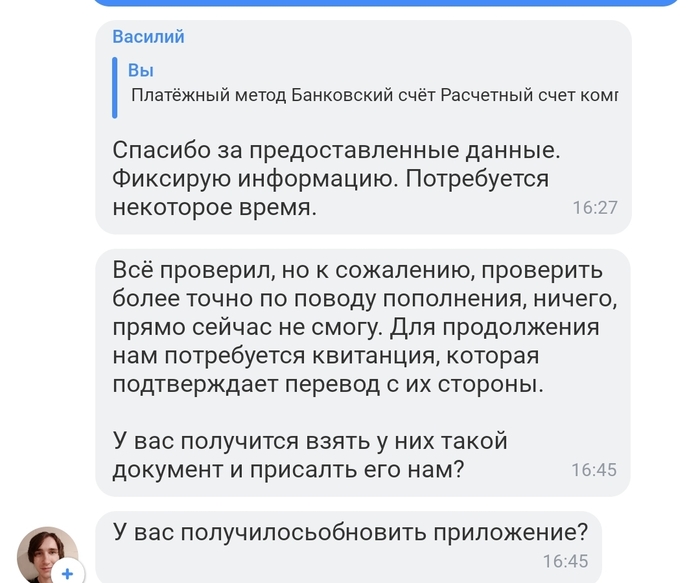Click the timestamp of the last message
This screenshot has height=583, width=700.
tap(565, 561)
